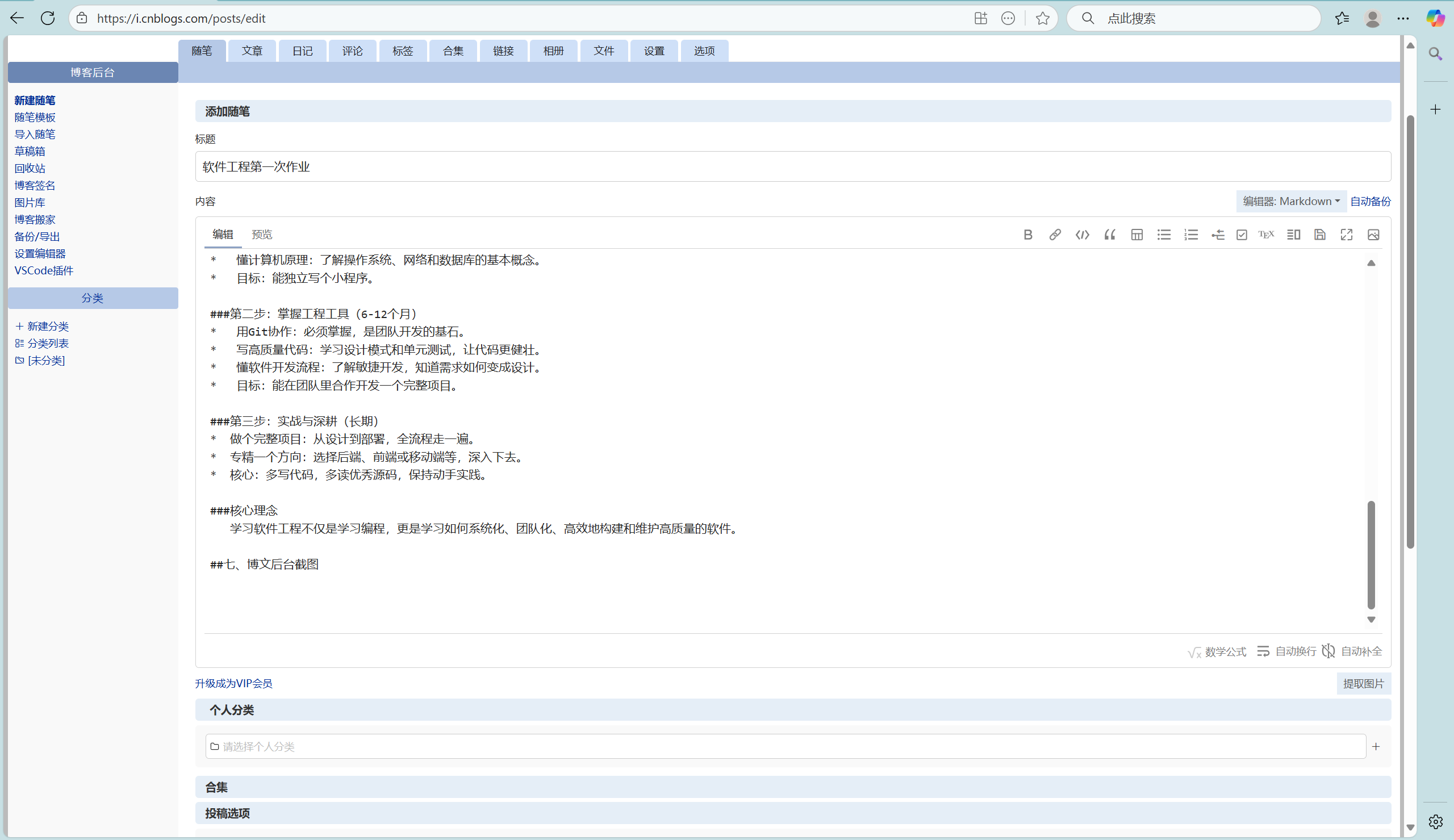Toggle 数学公式 math formula support
Image resolution: width=1454 pixels, height=840 pixels.
1217,651
